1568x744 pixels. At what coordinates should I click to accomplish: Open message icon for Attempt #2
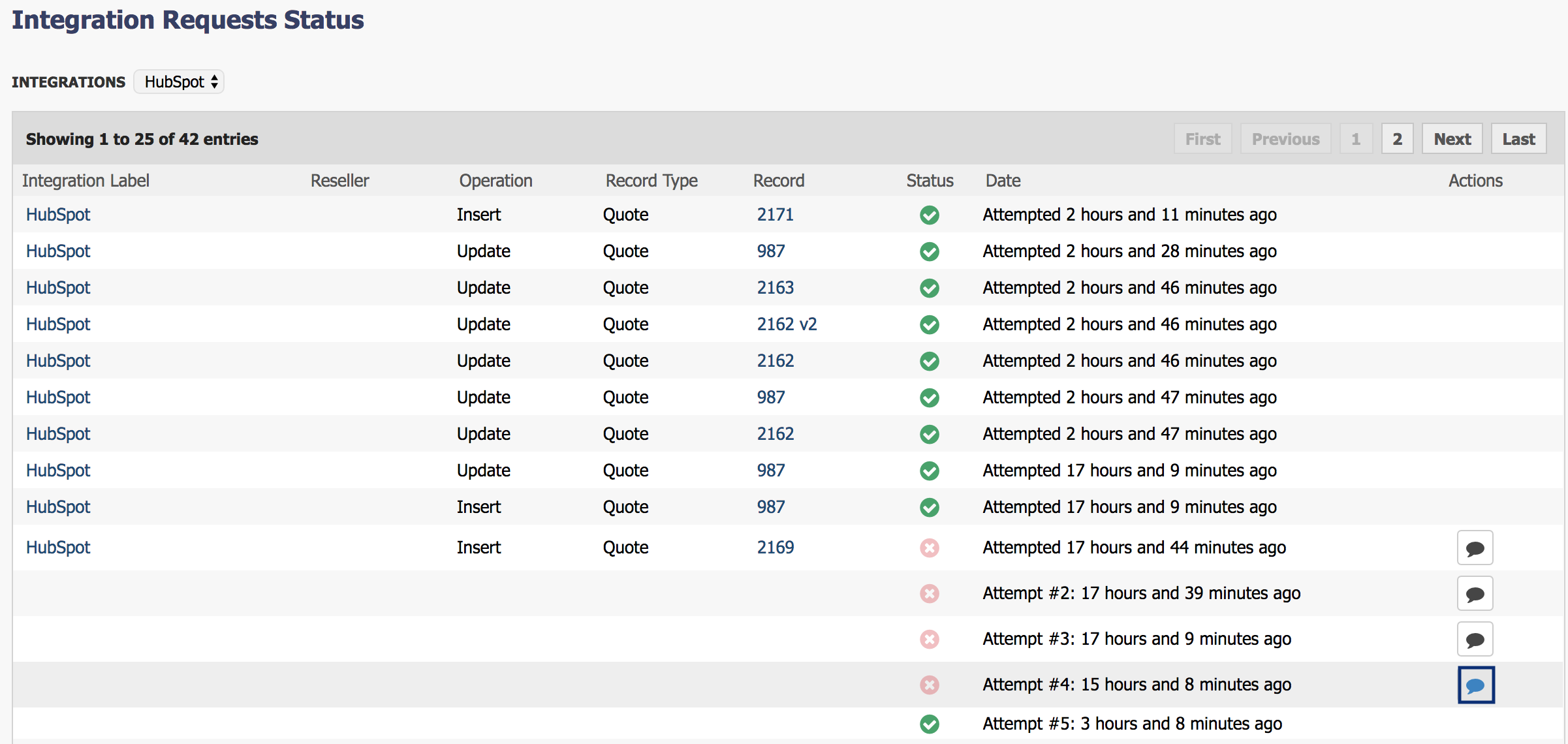[1475, 593]
